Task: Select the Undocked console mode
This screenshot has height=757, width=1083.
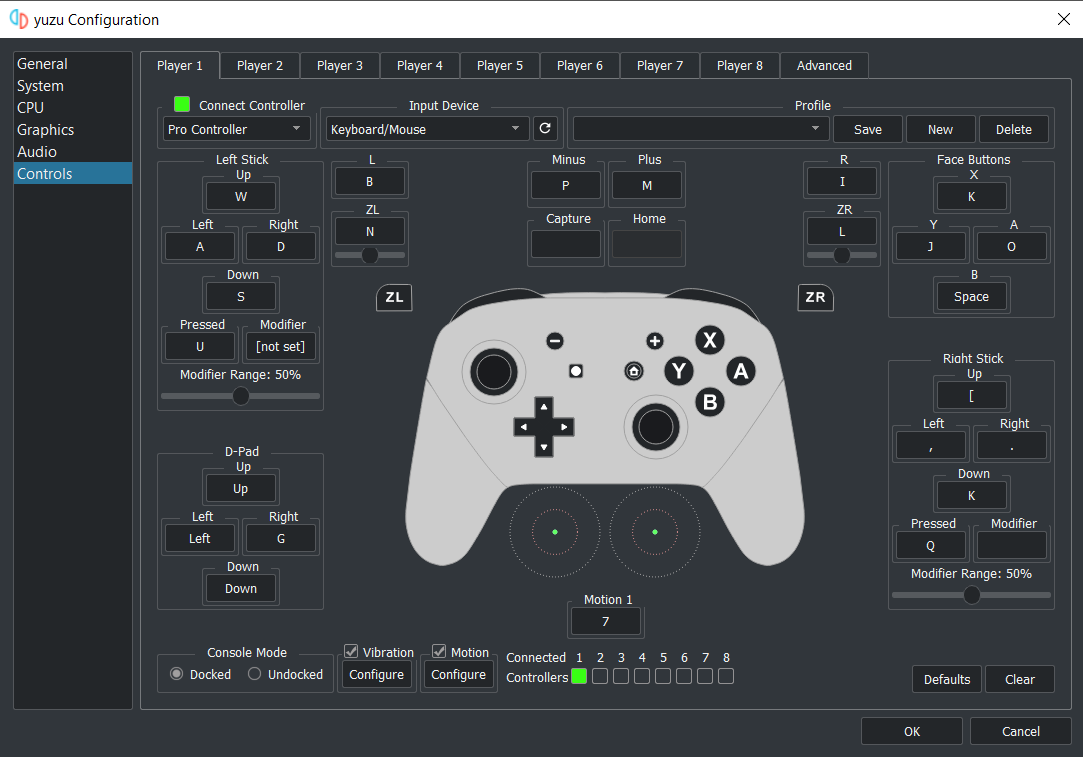Action: coord(254,673)
